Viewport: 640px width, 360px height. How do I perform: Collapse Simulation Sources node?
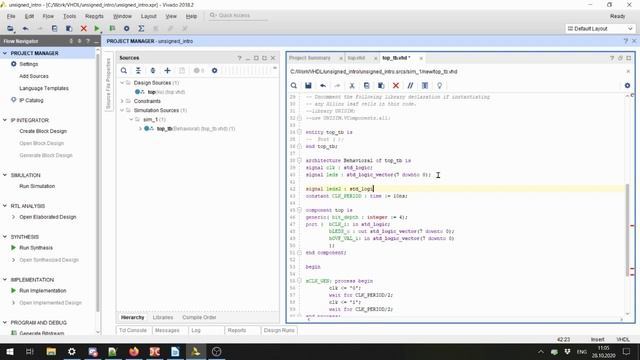[x=122, y=110]
